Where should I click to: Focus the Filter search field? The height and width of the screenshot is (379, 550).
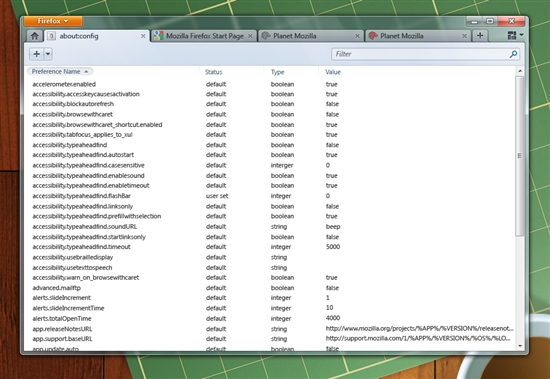pyautogui.click(x=425, y=54)
